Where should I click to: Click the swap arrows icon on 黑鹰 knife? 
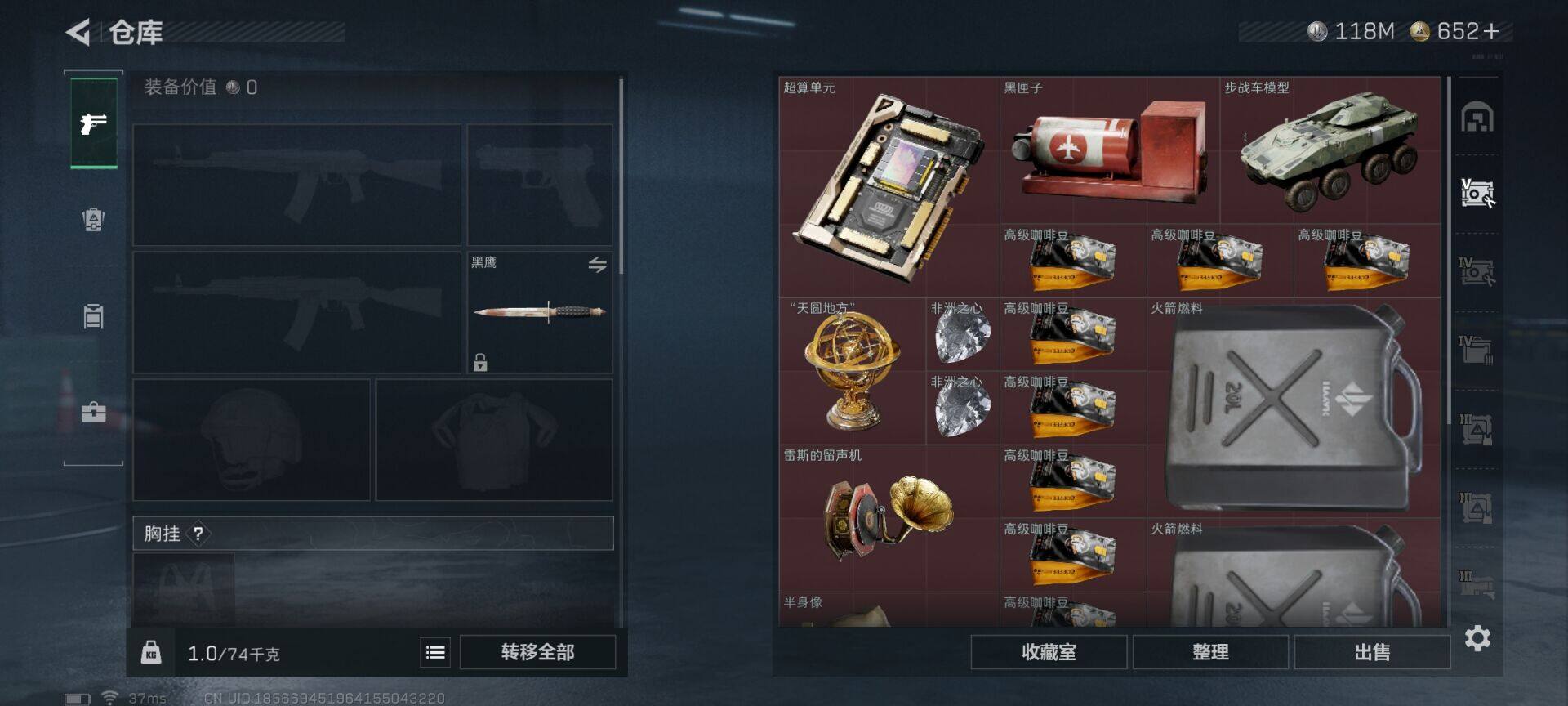(x=597, y=264)
